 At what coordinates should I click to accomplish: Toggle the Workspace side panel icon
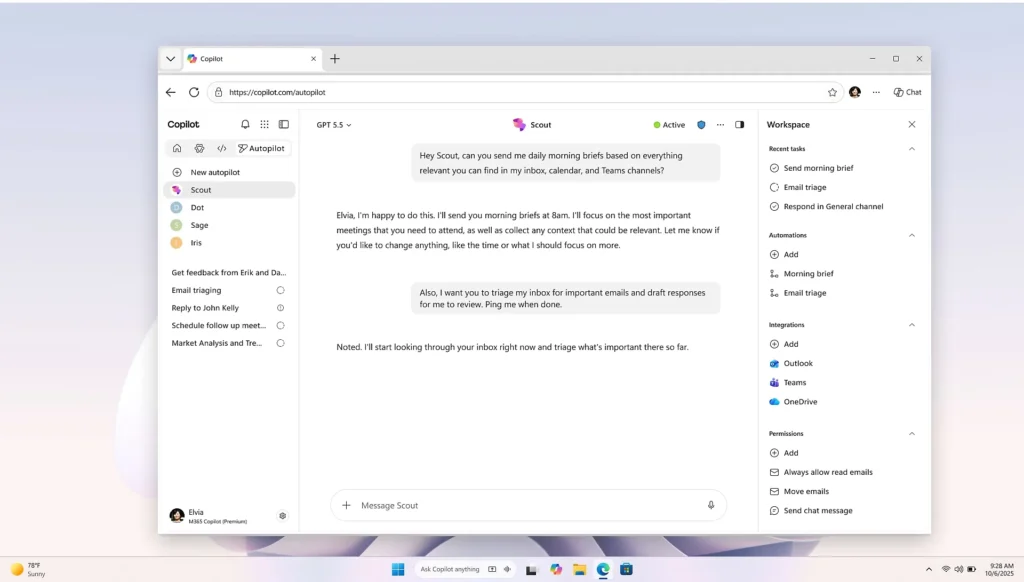739,125
